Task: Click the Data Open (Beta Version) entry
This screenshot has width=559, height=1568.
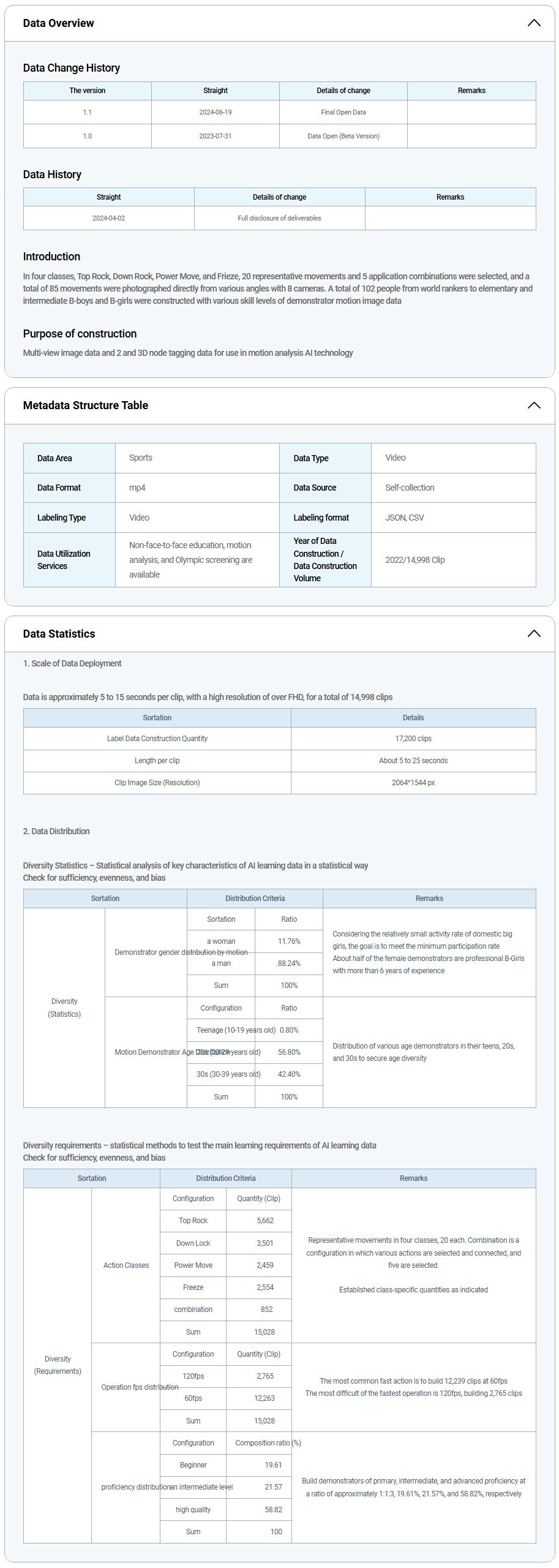Action: (343, 136)
